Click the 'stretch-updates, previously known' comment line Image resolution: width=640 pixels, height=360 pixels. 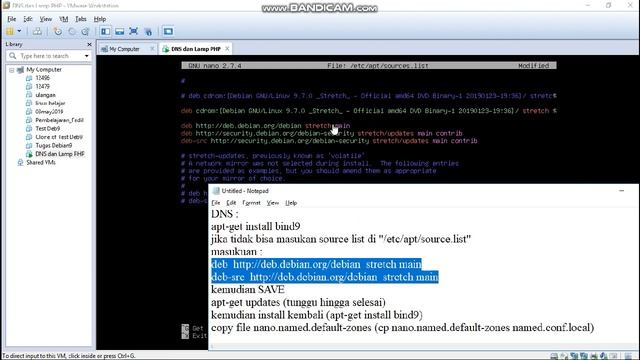pos(272,156)
